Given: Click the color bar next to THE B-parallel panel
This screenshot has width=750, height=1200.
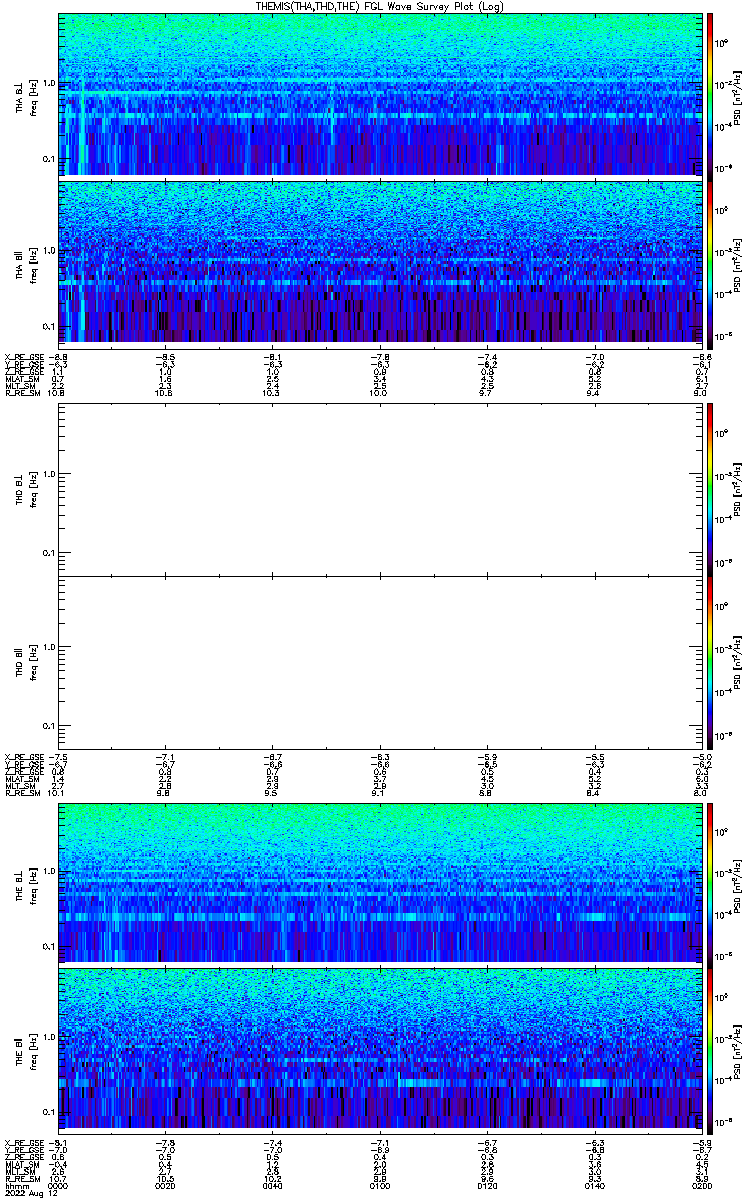Looking at the screenshot, I should click(709, 1048).
